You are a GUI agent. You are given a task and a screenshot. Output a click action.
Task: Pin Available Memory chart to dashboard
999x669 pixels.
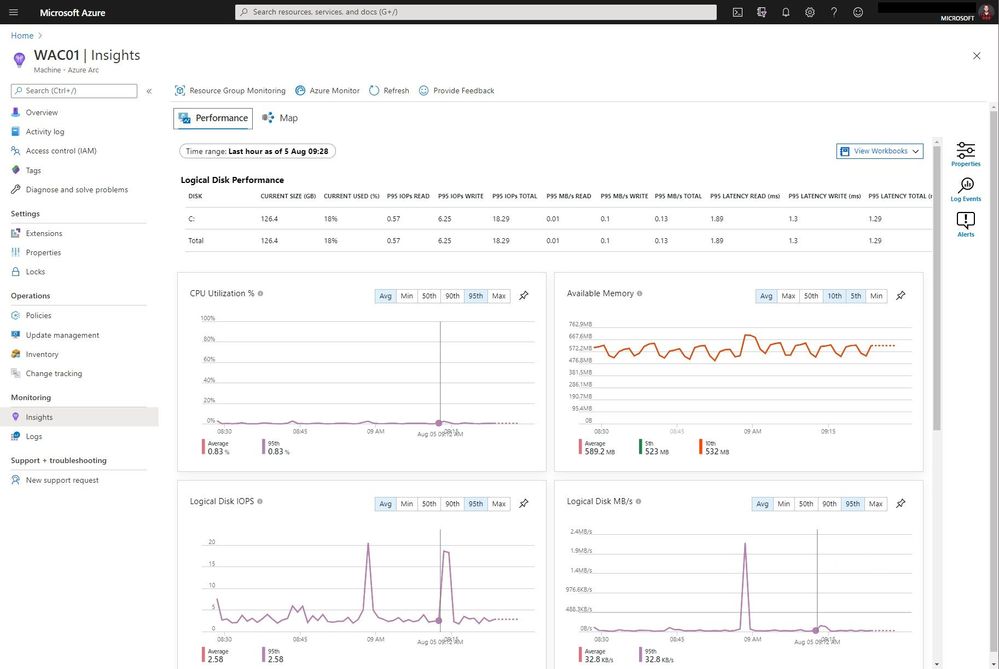901,296
